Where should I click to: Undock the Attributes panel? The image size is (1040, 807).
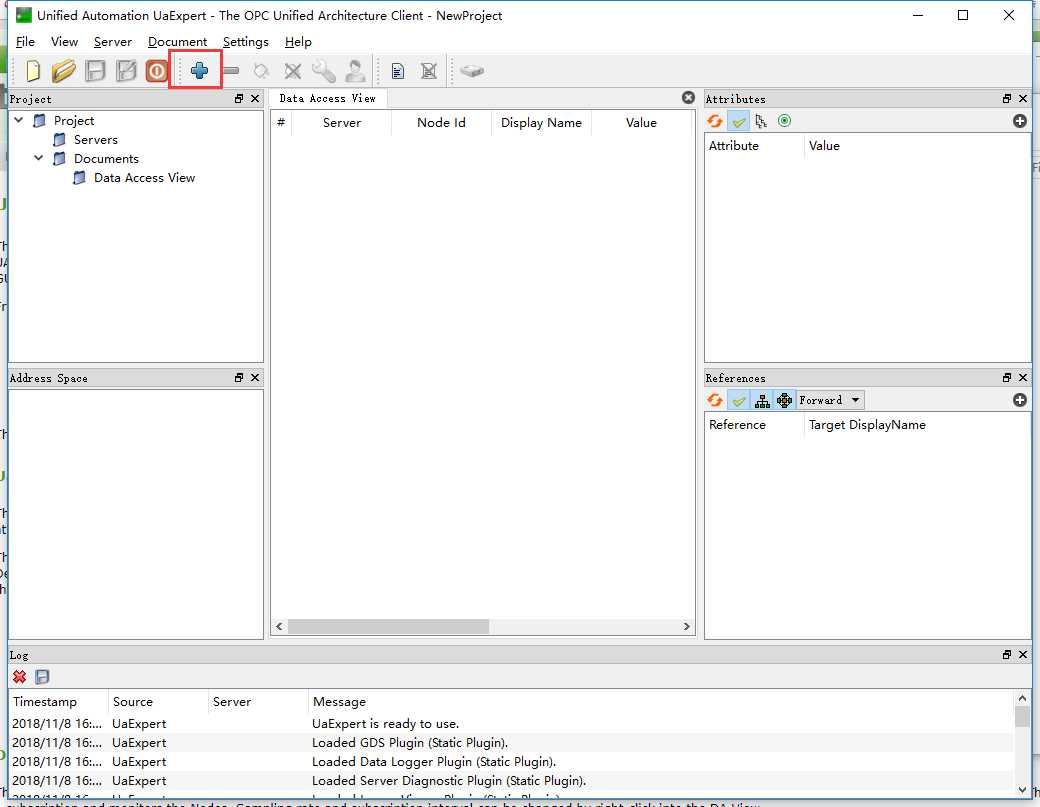pyautogui.click(x=1007, y=99)
